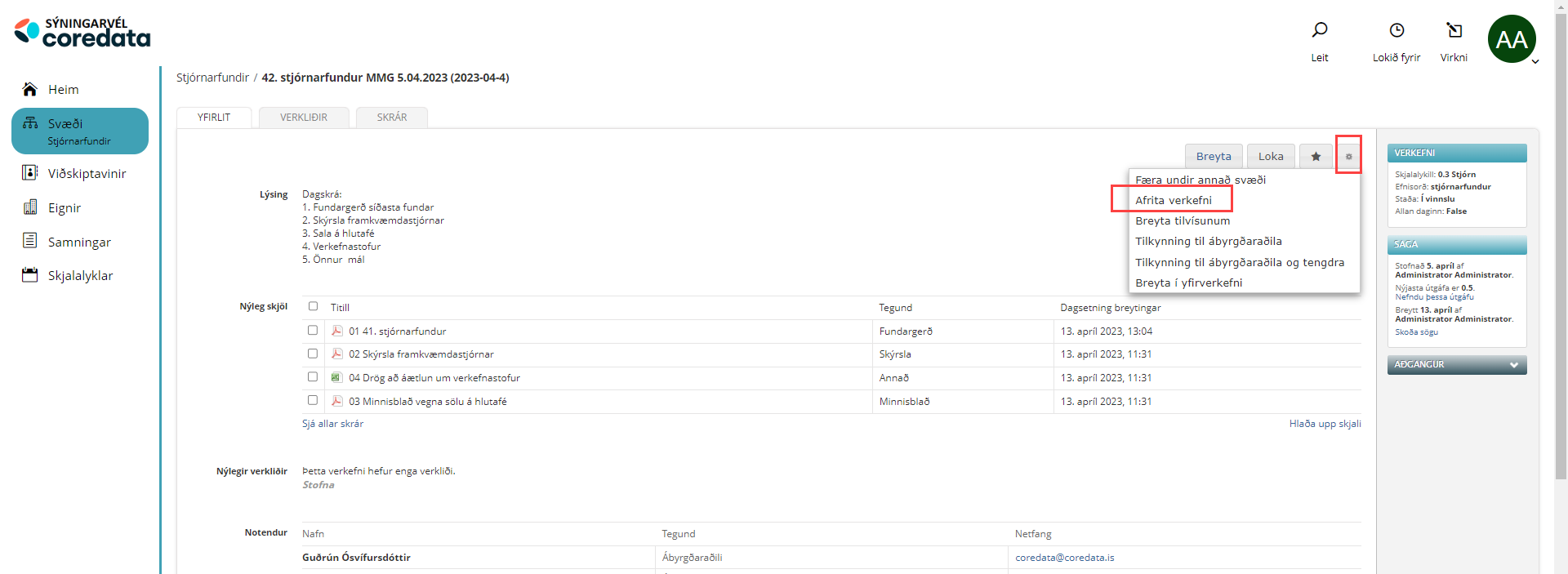This screenshot has width=1568, height=574.
Task: Open the coredata@coredata.is email link
Action: 1064,558
